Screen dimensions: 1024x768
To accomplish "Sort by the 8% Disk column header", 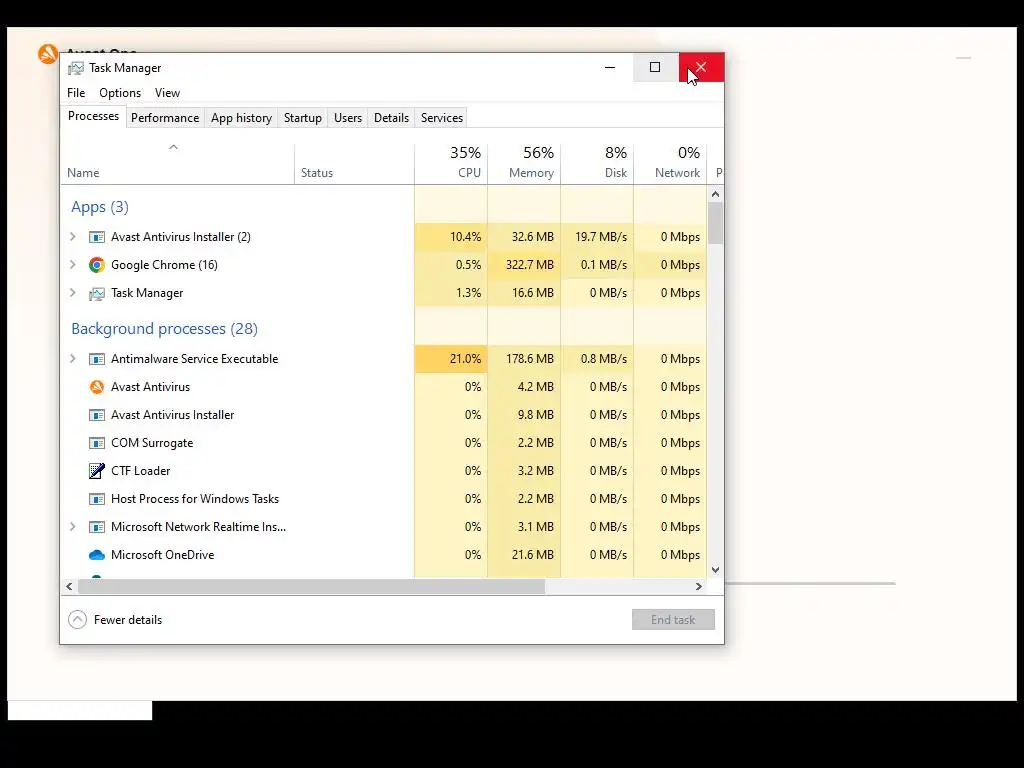I will pyautogui.click(x=597, y=165).
